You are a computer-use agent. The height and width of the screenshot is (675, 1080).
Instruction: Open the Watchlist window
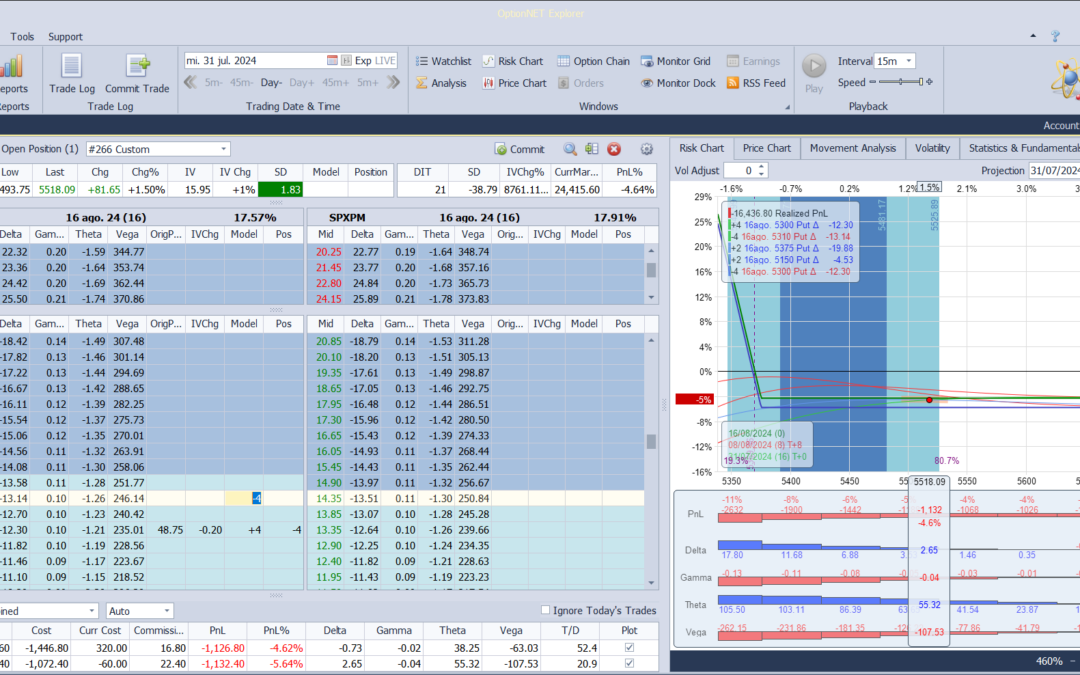click(444, 61)
